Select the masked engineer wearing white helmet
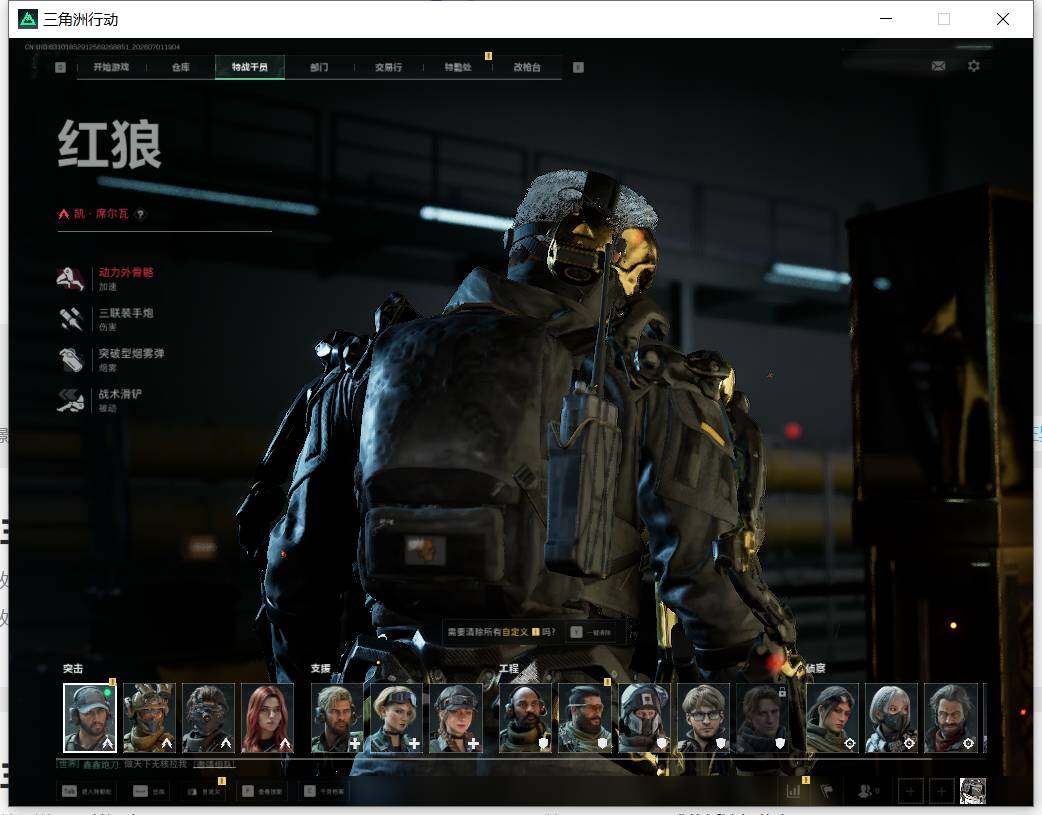The image size is (1042, 815). coord(644,718)
